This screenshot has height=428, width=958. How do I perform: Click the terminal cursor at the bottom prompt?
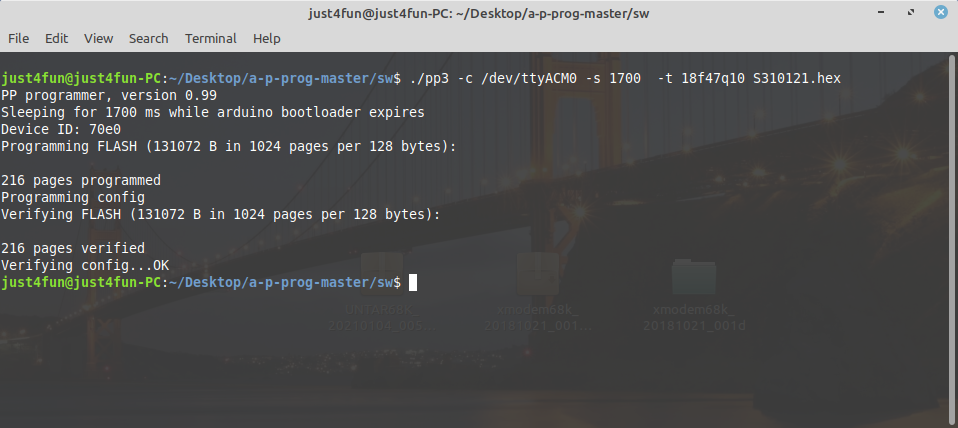tap(413, 283)
